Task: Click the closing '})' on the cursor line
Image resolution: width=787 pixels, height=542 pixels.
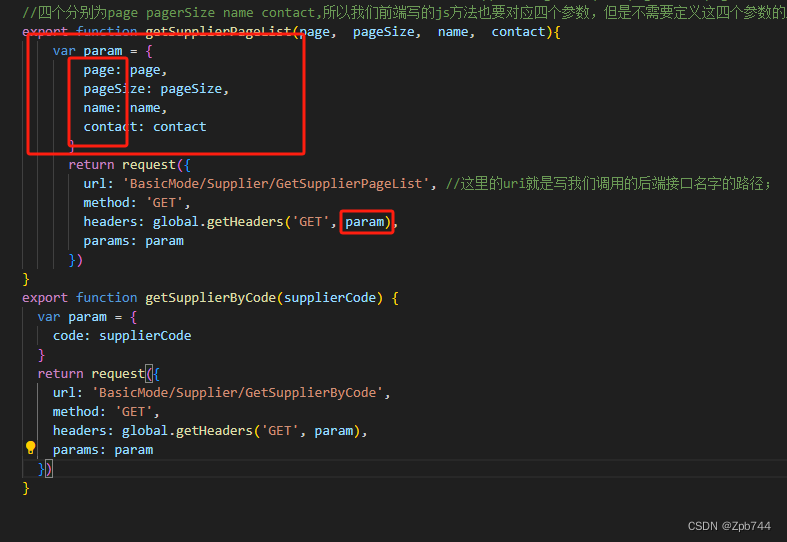Action: point(45,469)
